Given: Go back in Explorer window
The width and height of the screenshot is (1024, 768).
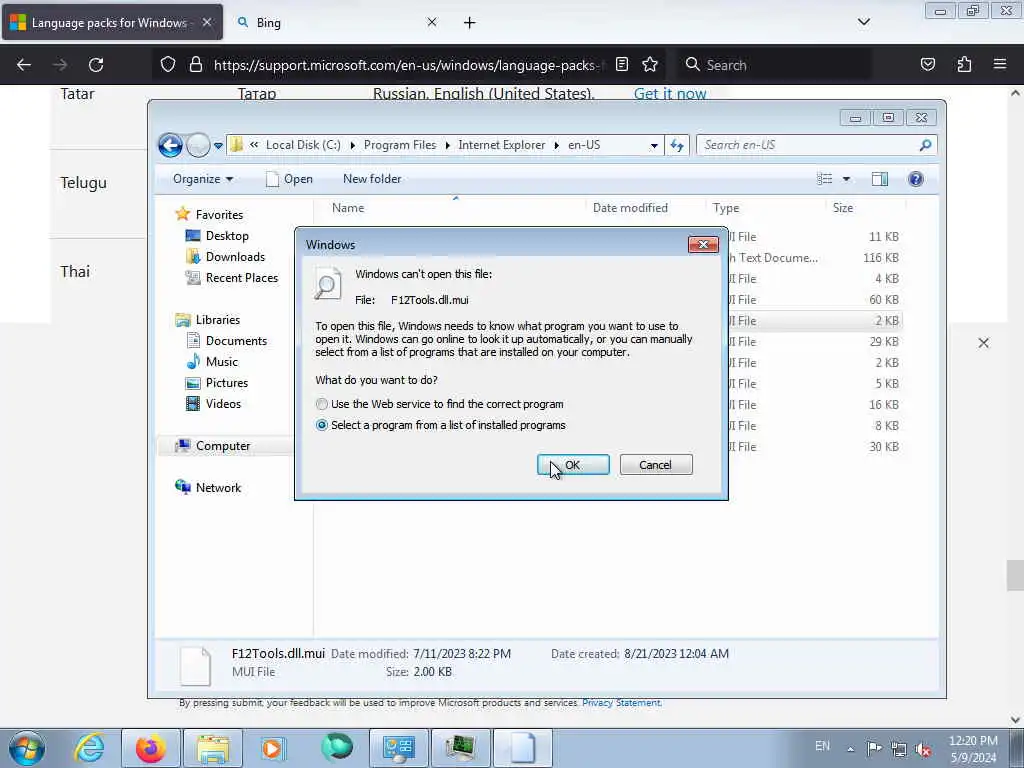Looking at the screenshot, I should 170,145.
